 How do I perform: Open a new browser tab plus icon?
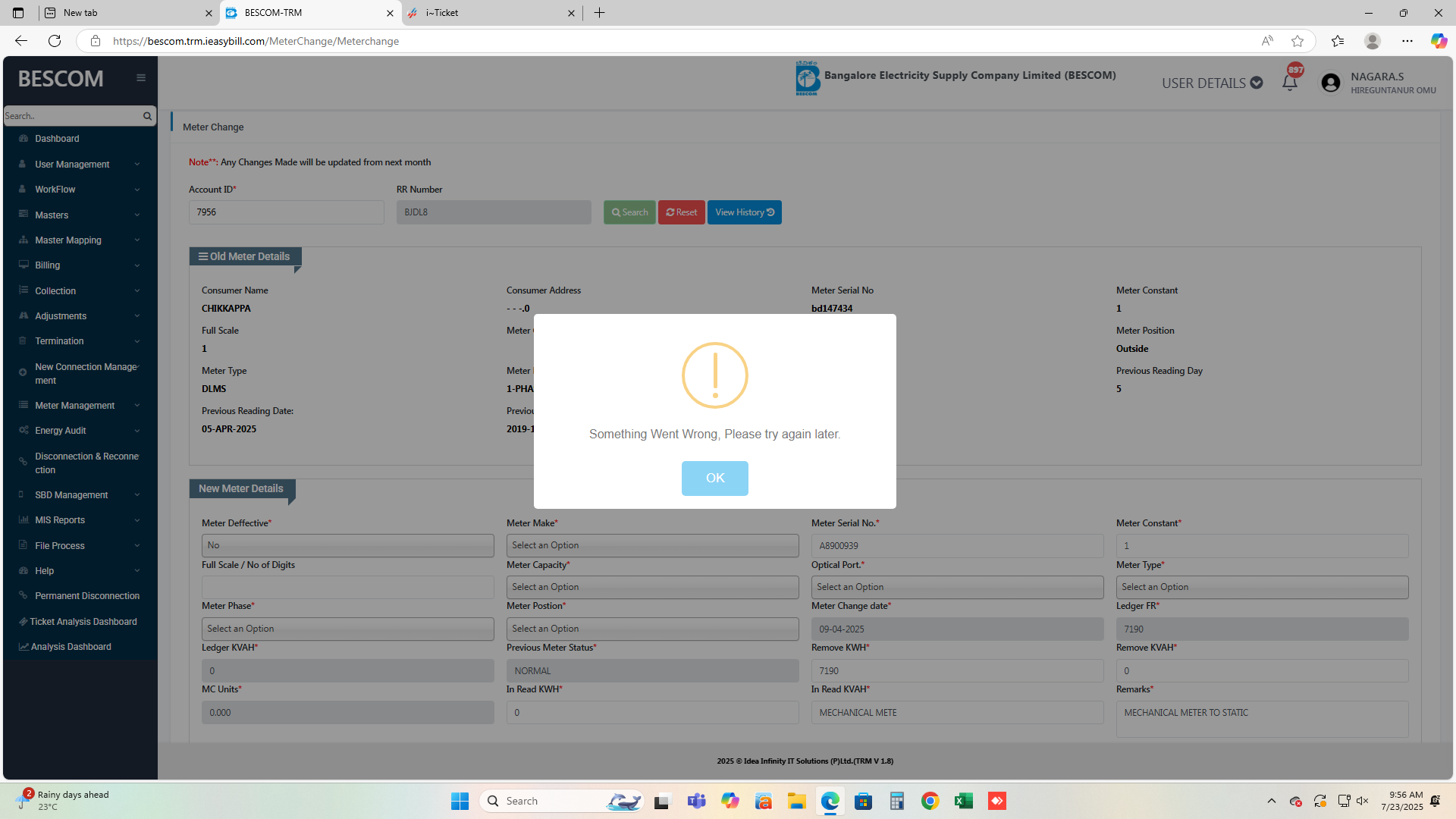pyautogui.click(x=599, y=13)
